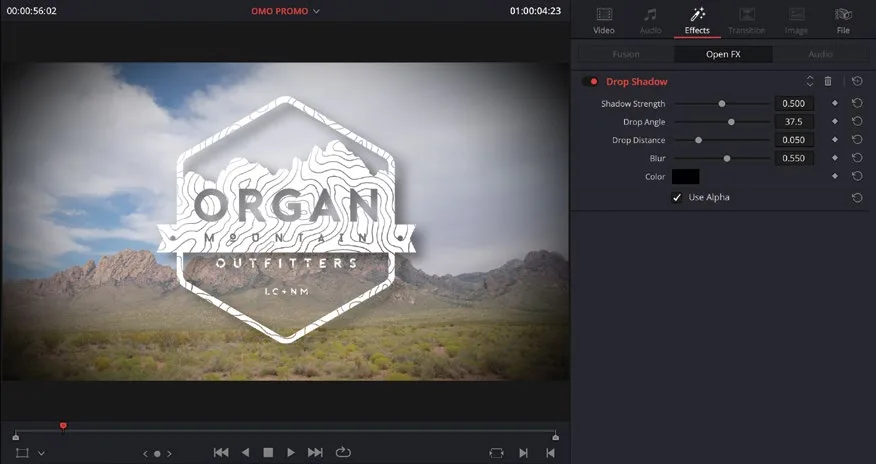The image size is (876, 464).
Task: Go to next clip button
Action: click(523, 453)
